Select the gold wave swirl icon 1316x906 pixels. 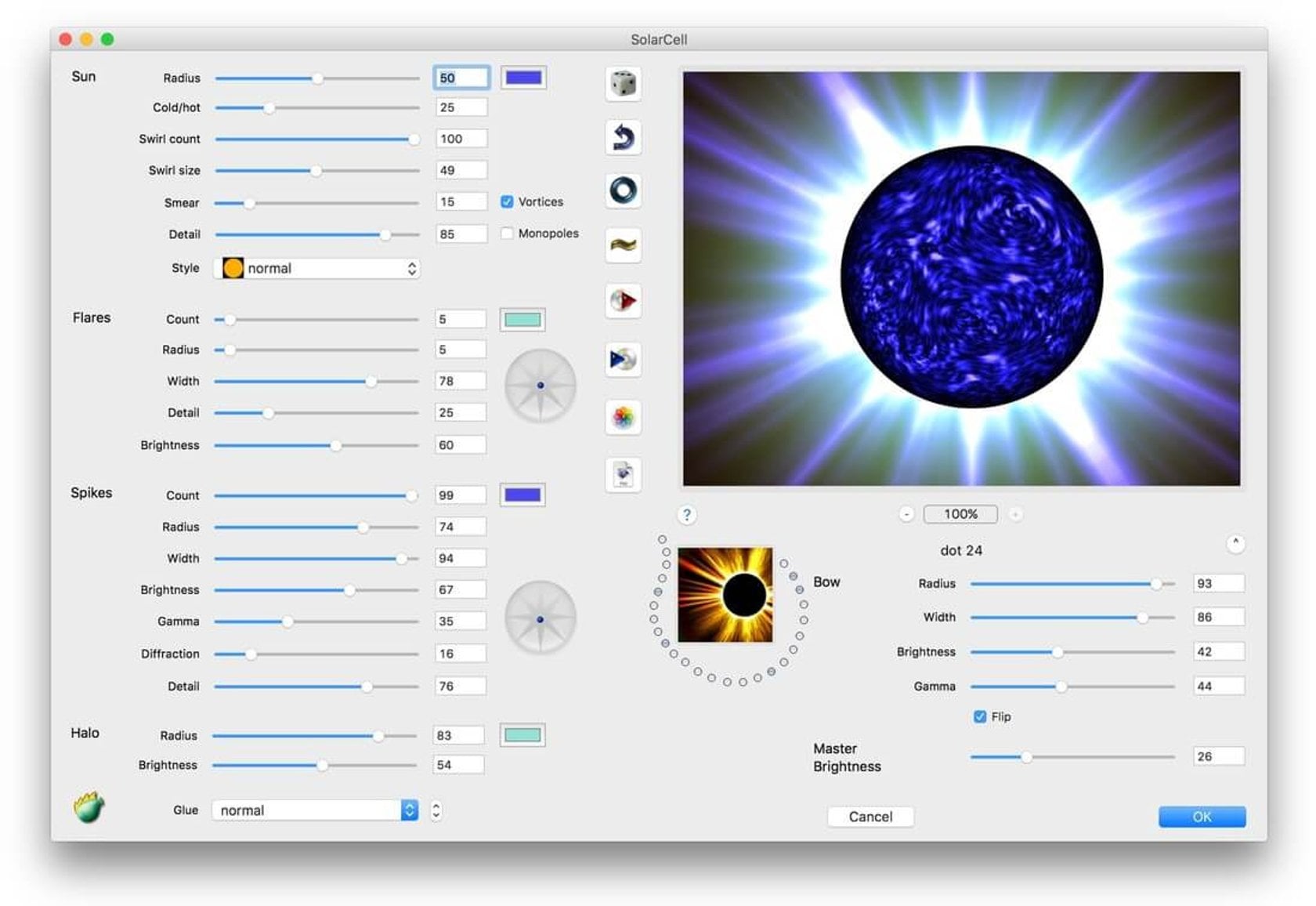click(x=623, y=245)
